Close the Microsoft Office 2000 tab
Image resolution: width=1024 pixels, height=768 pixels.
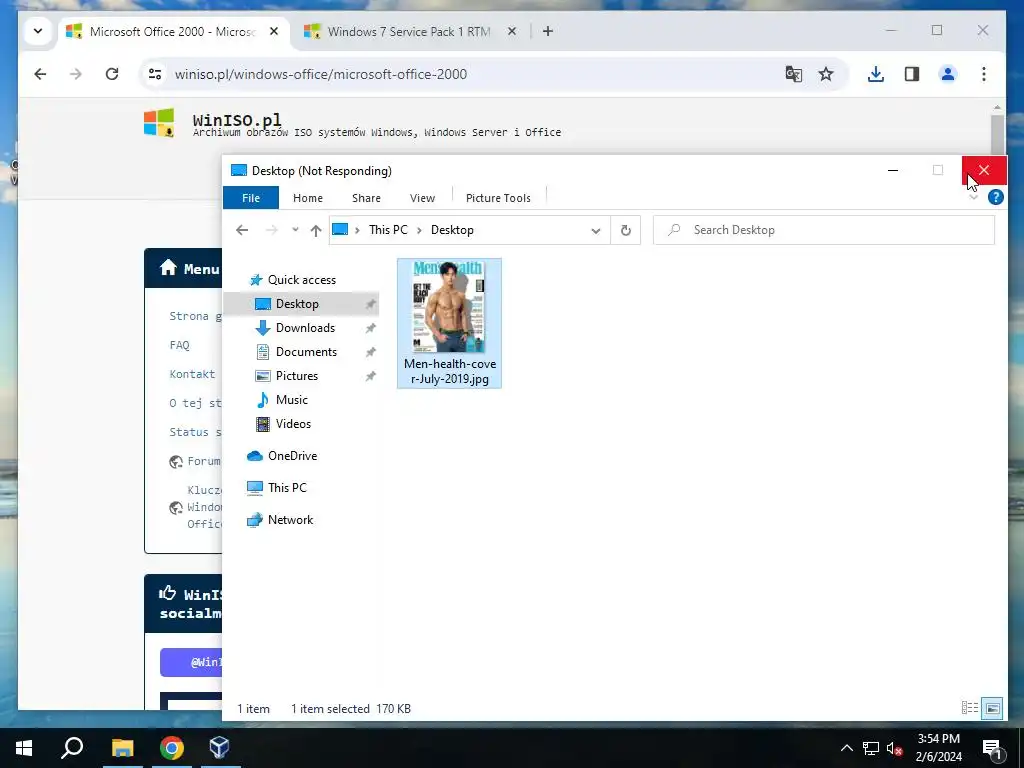[274, 31]
